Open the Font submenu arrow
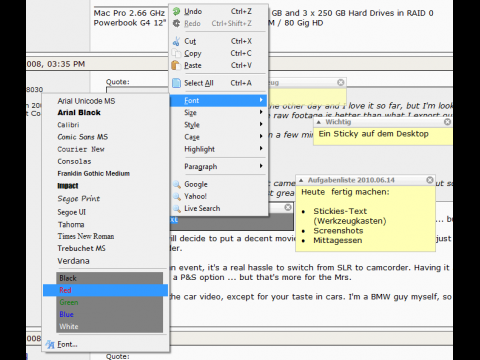480x360 pixels. point(261,100)
